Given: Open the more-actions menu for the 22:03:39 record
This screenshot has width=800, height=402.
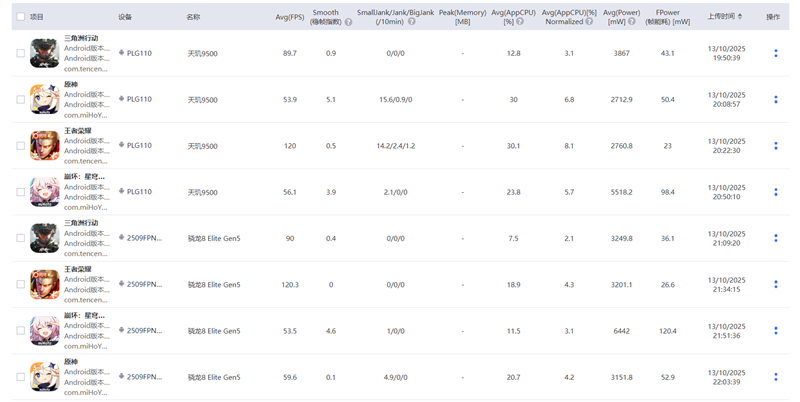Looking at the screenshot, I should (x=776, y=377).
